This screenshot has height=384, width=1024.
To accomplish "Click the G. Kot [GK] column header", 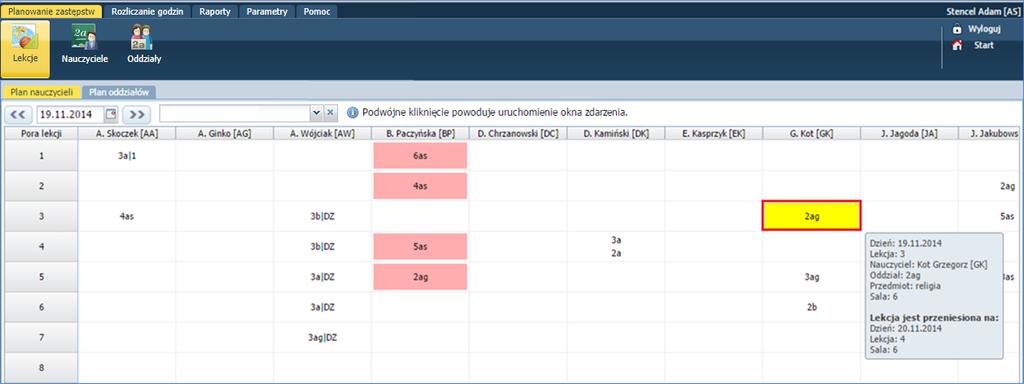I will [x=811, y=134].
